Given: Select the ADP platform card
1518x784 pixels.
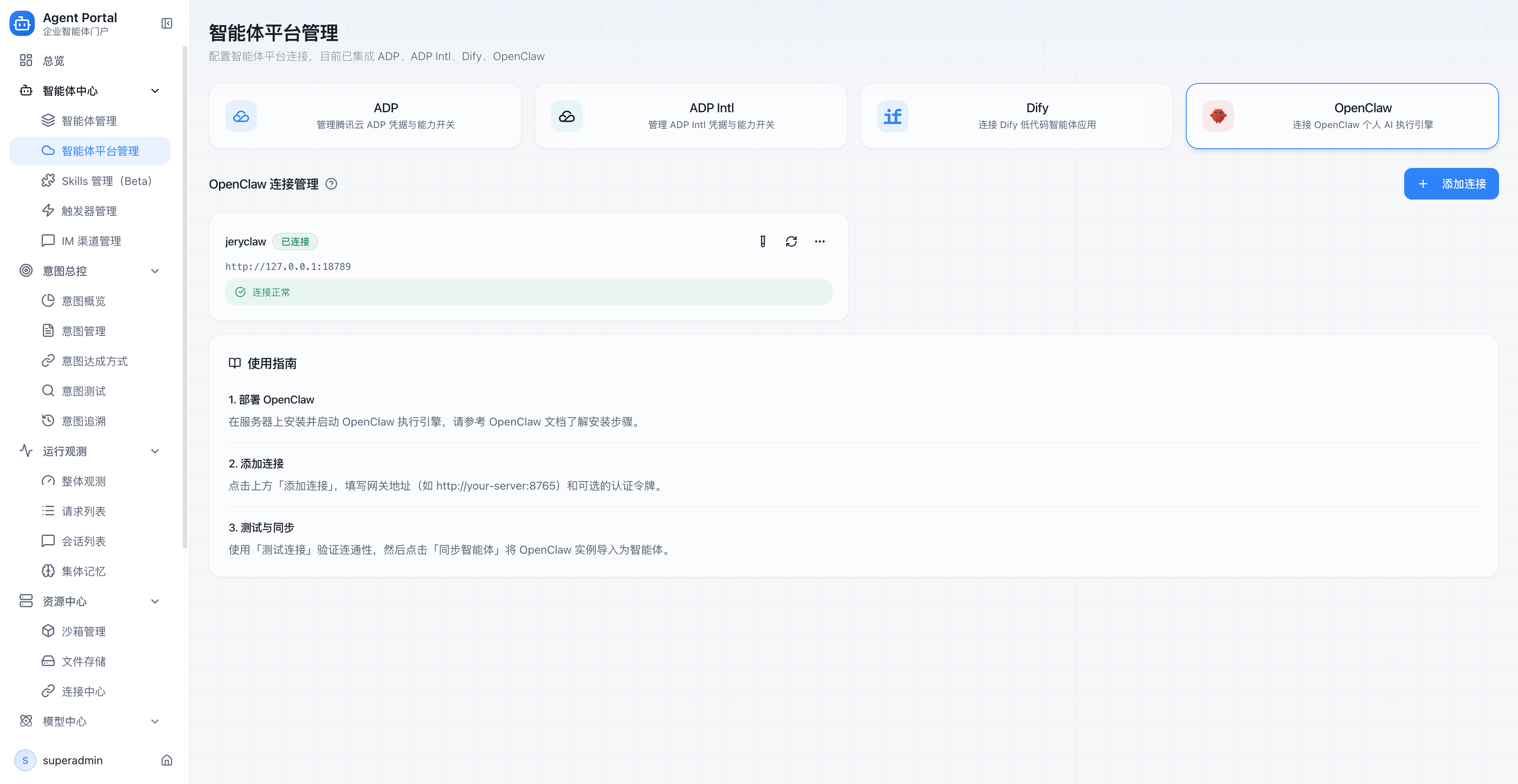Looking at the screenshot, I should coord(365,116).
